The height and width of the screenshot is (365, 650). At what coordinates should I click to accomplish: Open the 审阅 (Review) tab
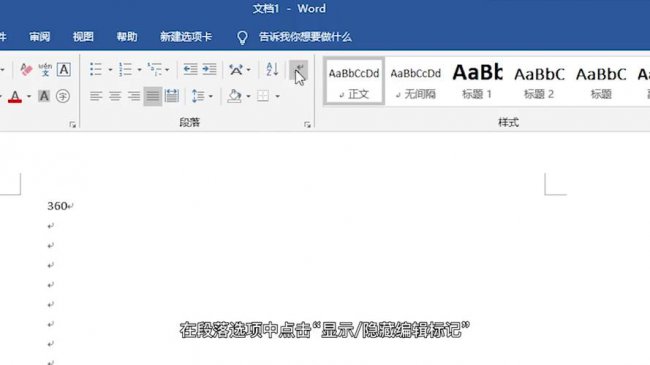(x=40, y=37)
